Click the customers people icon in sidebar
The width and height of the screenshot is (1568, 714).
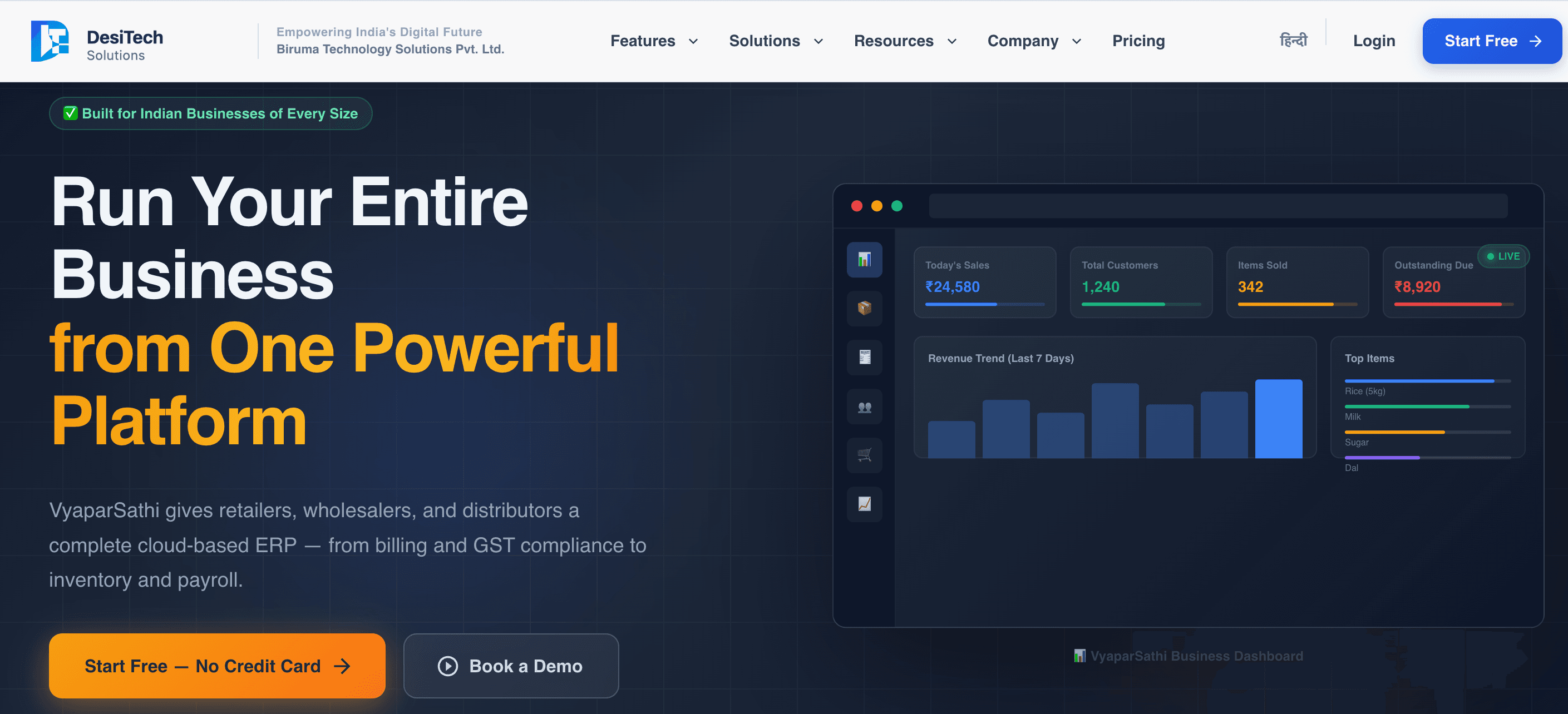(x=864, y=406)
